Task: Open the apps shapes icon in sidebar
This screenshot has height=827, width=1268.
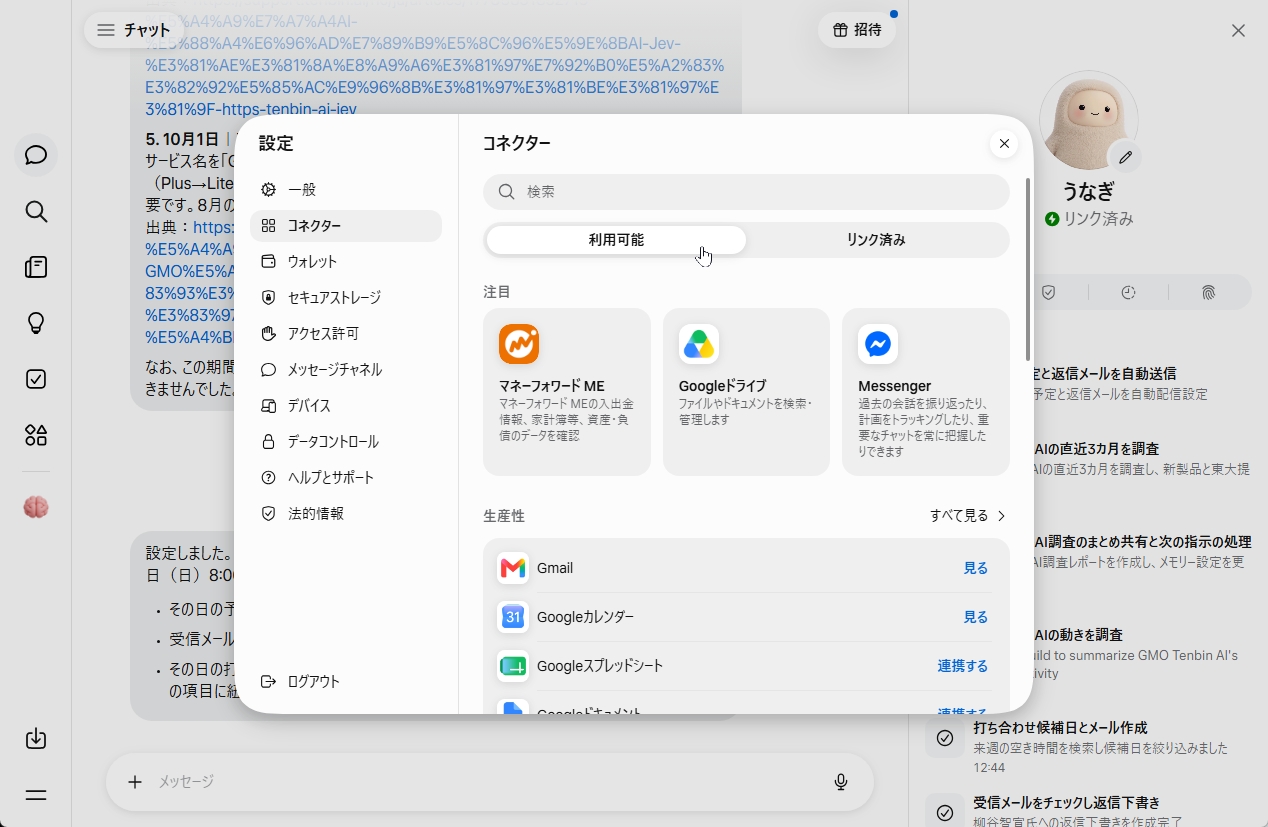Action: click(36, 435)
